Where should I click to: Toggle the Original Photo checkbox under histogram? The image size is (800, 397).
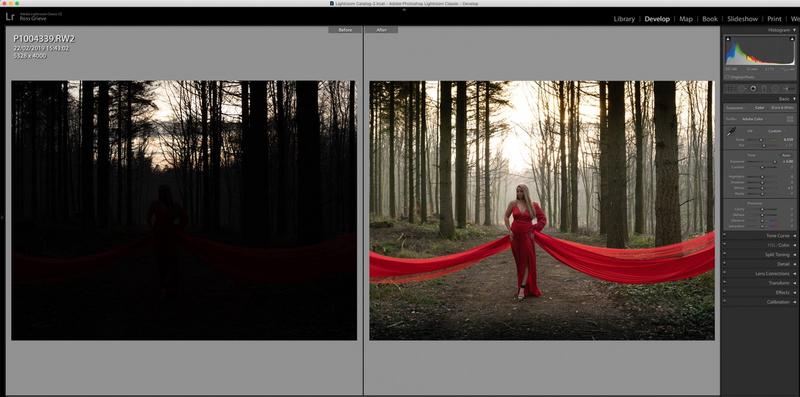[727, 77]
